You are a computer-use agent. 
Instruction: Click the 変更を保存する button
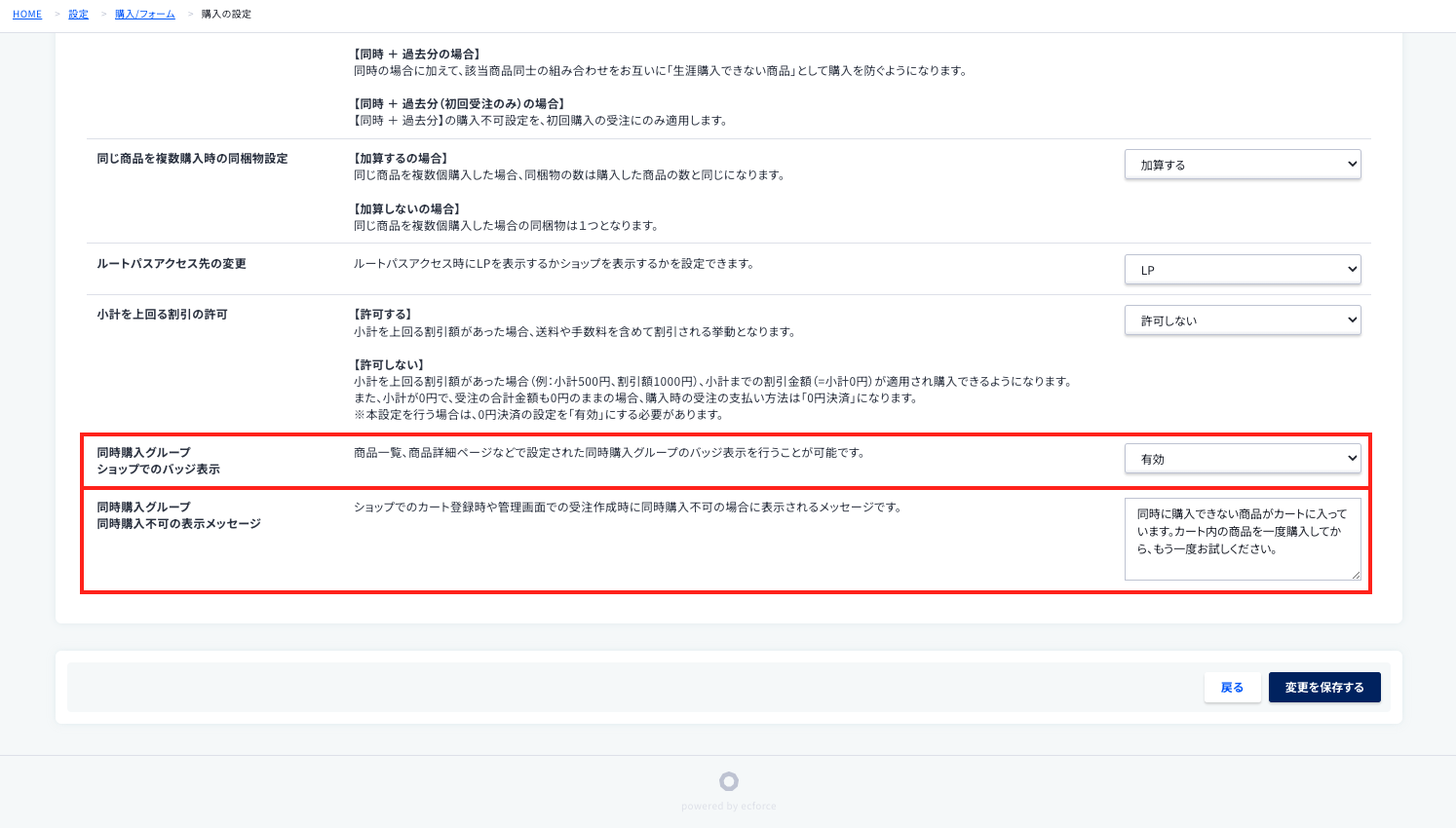click(1324, 687)
